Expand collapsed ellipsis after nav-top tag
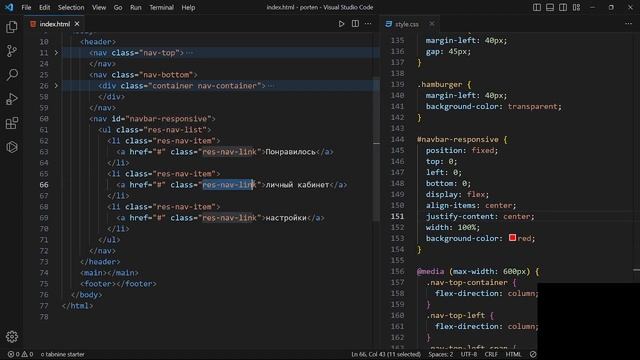This screenshot has height=360, width=640. pos(189,53)
